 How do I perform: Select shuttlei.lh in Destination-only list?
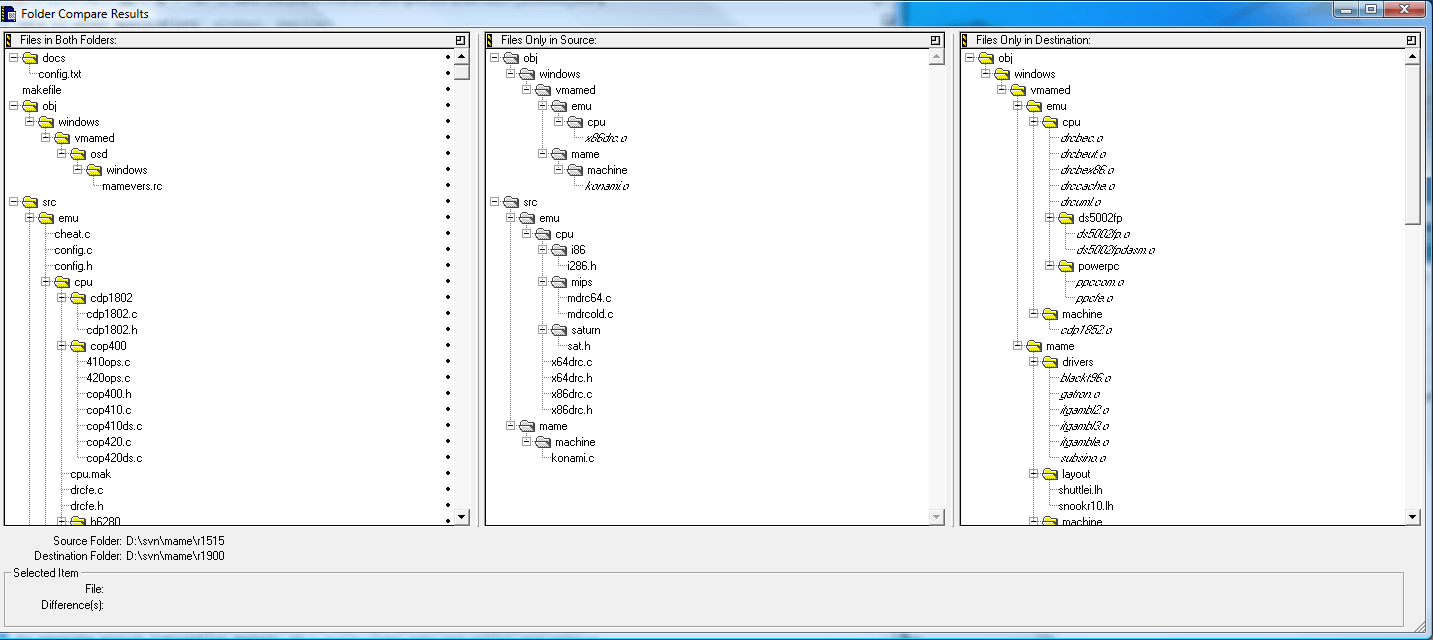[1080, 490]
